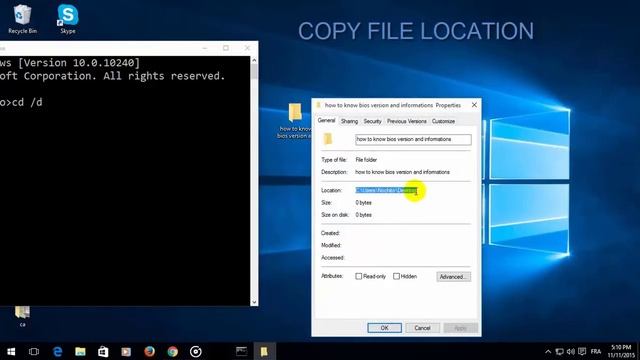640x360 pixels.
Task: Open volume control tray icon
Action: pos(571,351)
